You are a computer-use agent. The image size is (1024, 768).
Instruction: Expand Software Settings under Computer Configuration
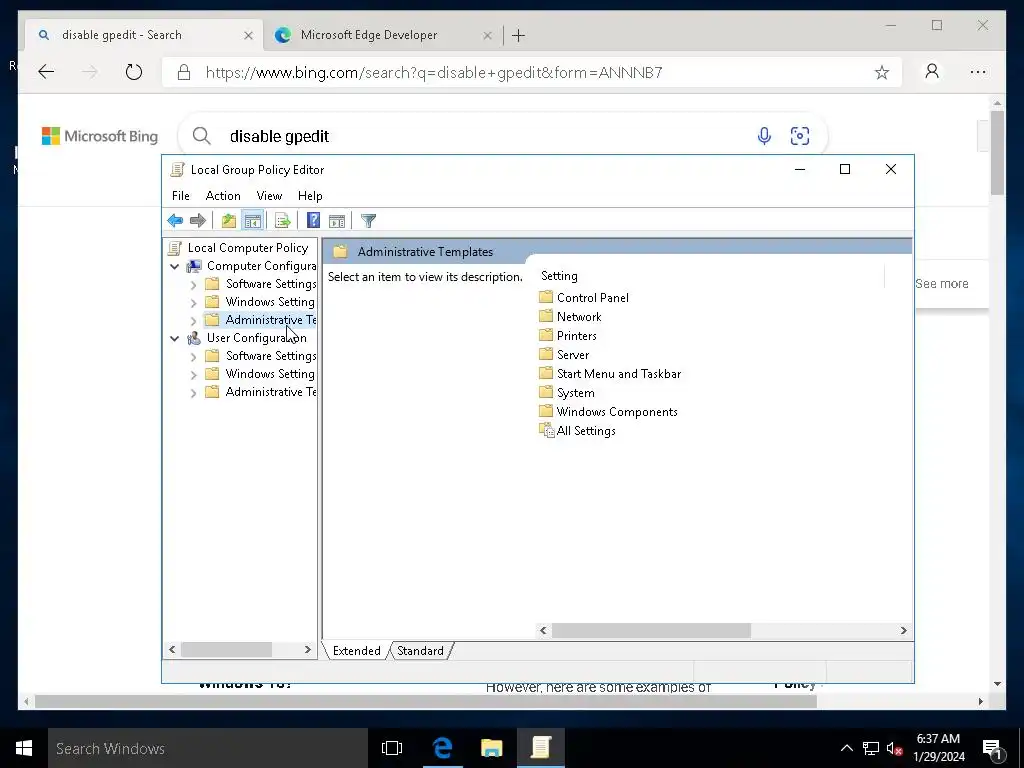[x=193, y=285]
